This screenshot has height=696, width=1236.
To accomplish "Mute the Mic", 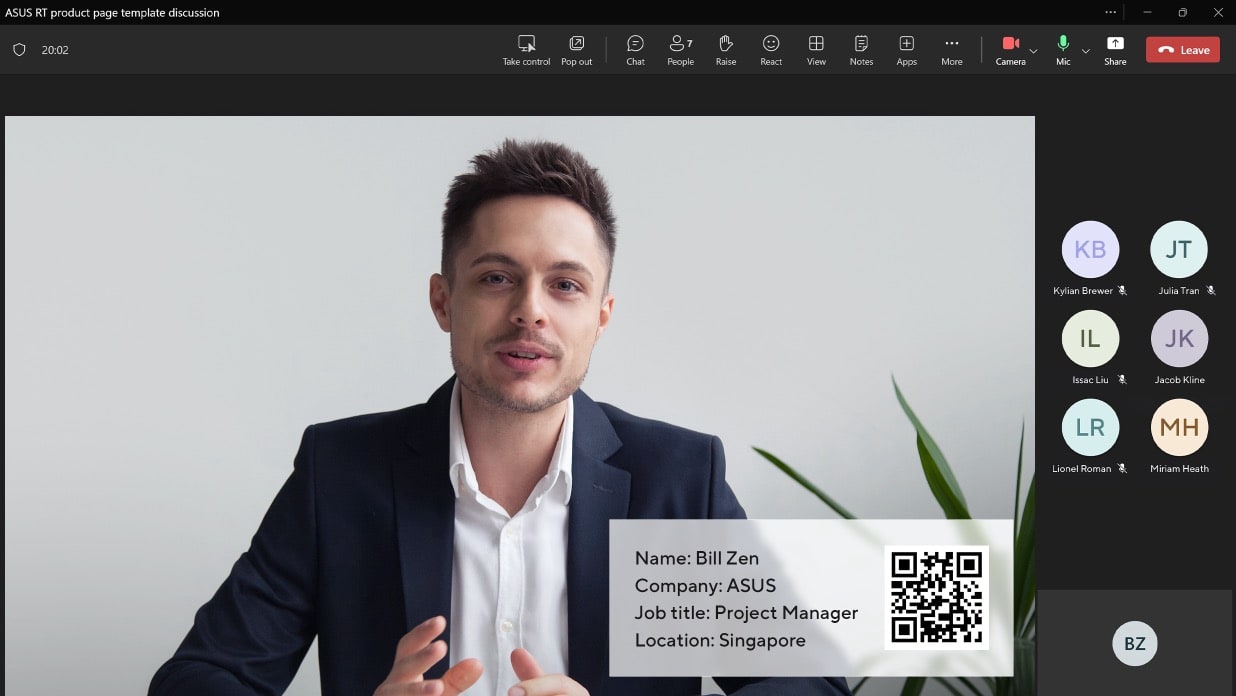I will (1063, 50).
